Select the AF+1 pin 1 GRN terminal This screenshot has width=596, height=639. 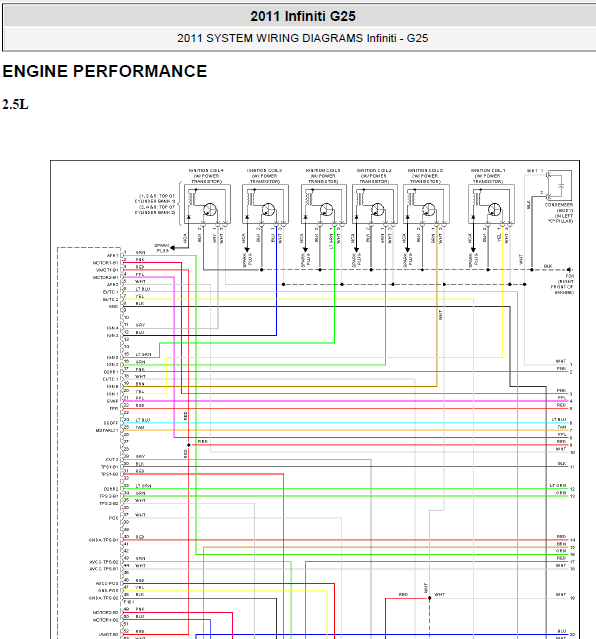pyautogui.click(x=135, y=253)
